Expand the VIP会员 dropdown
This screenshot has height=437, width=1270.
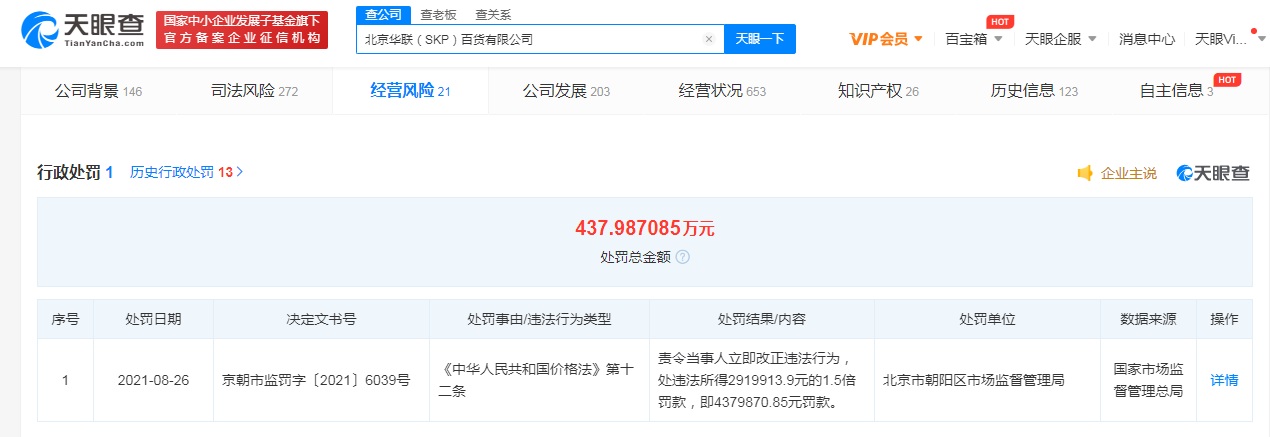[886, 39]
